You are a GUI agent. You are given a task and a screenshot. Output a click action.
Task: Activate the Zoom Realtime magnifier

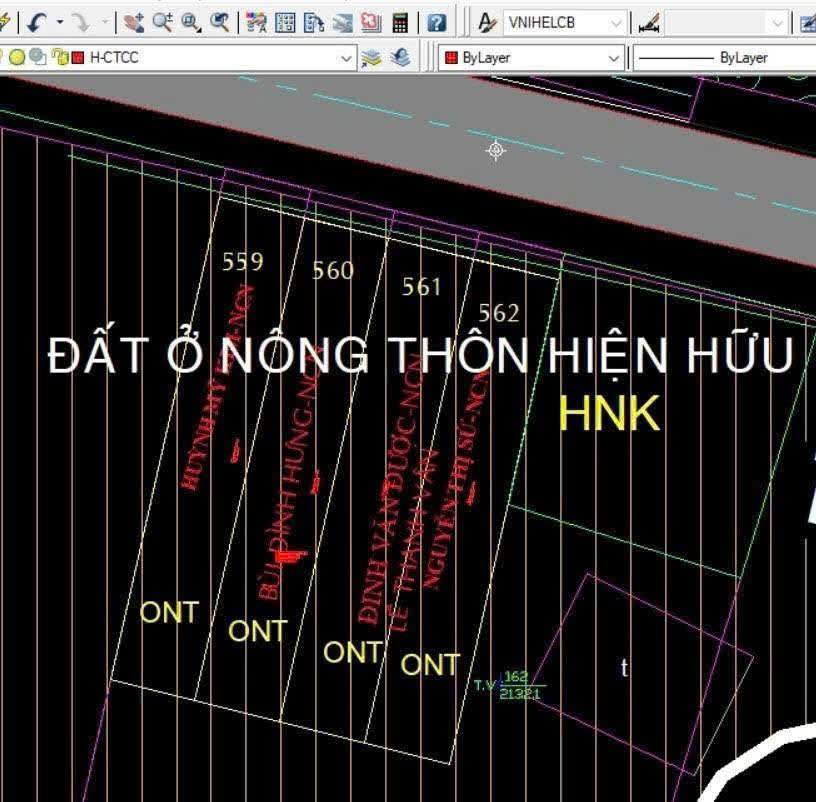[x=162, y=21]
